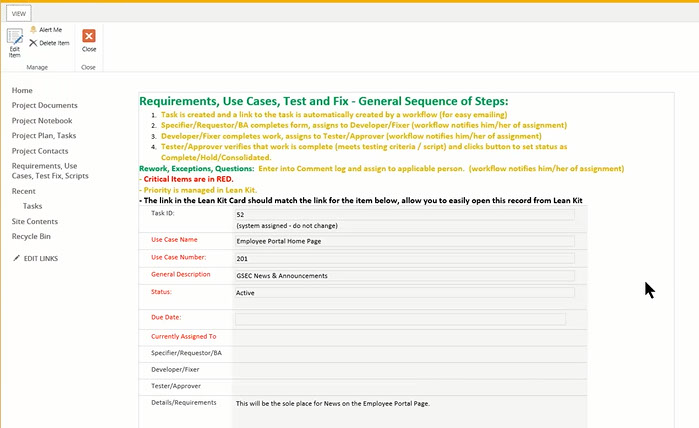
Task: Click the empty Due Date field
Action: pyautogui.click(x=399, y=319)
